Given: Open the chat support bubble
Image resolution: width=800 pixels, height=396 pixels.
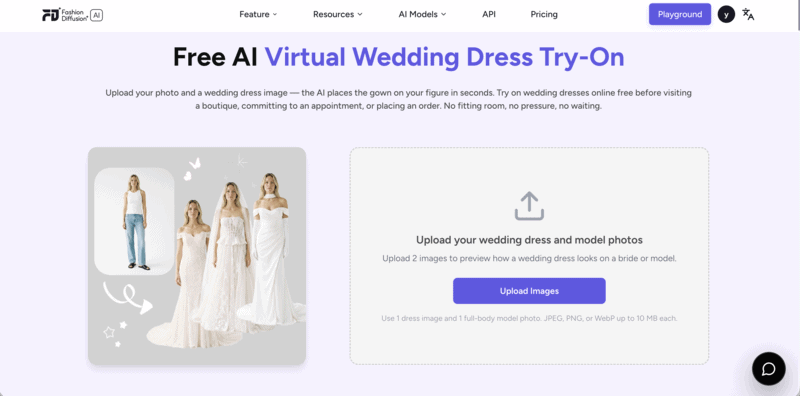Looking at the screenshot, I should [768, 368].
